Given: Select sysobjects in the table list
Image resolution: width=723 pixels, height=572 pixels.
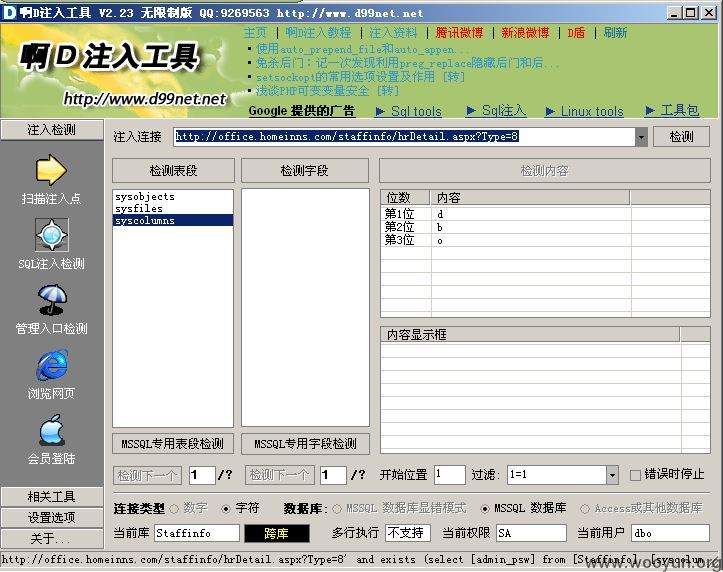Looking at the screenshot, I should [173, 196].
